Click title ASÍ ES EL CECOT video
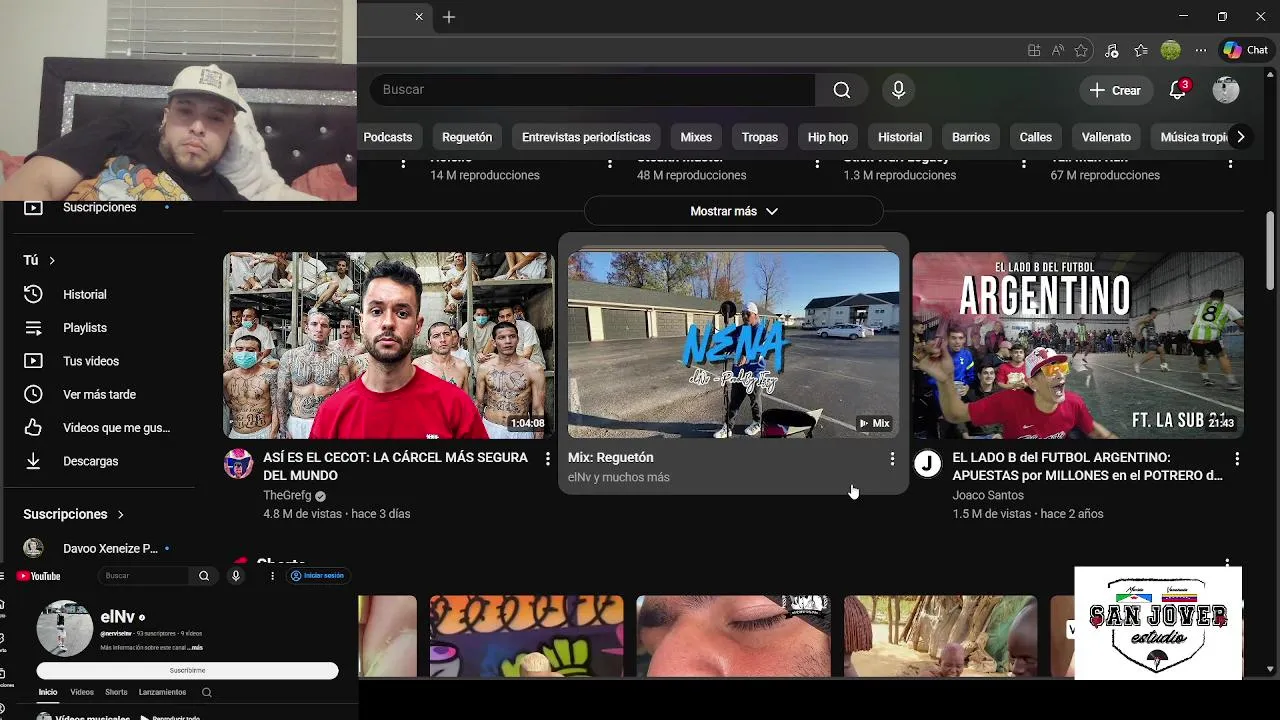 [395, 466]
